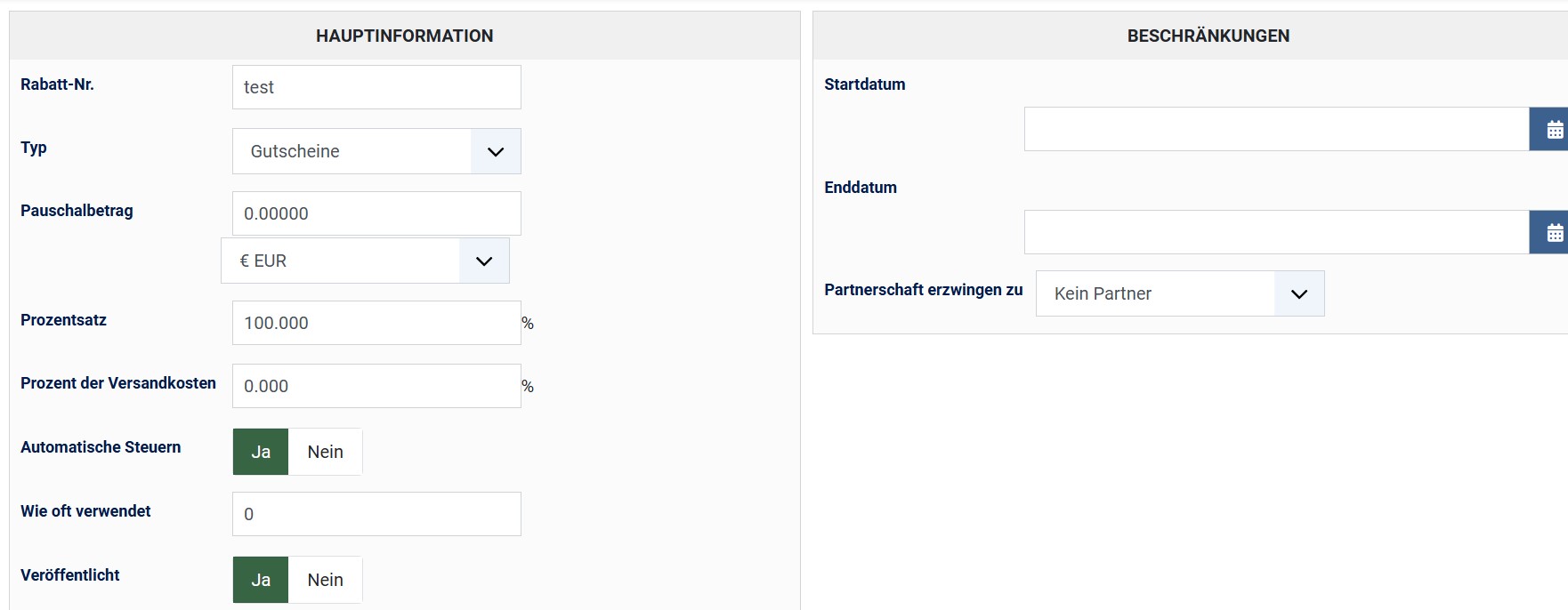Screen dimensions: 1568x610
Task: Click the Beschränkungen section header
Action: (1208, 36)
